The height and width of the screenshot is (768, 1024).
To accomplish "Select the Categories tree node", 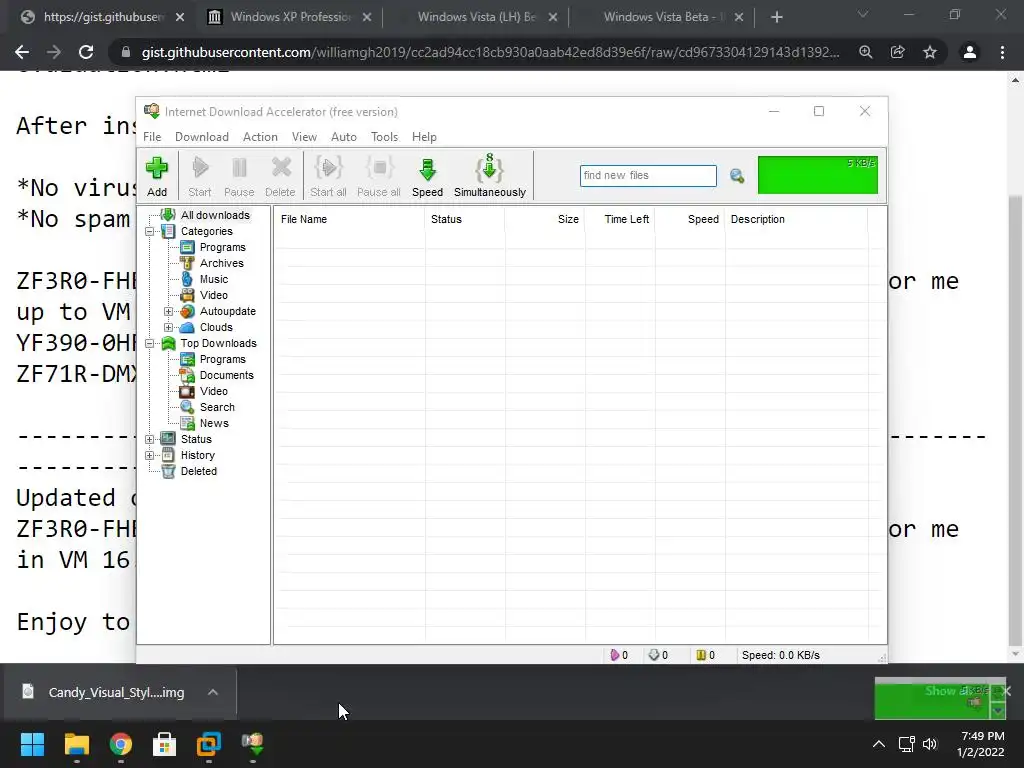I will tap(206, 231).
